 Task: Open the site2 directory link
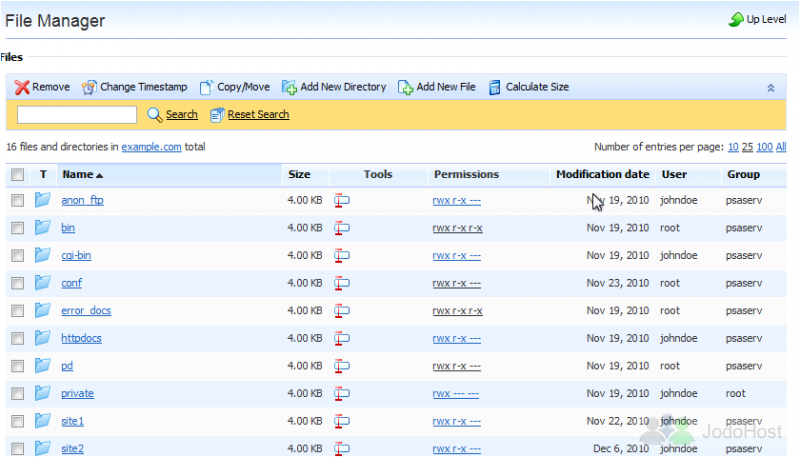[x=72, y=448]
